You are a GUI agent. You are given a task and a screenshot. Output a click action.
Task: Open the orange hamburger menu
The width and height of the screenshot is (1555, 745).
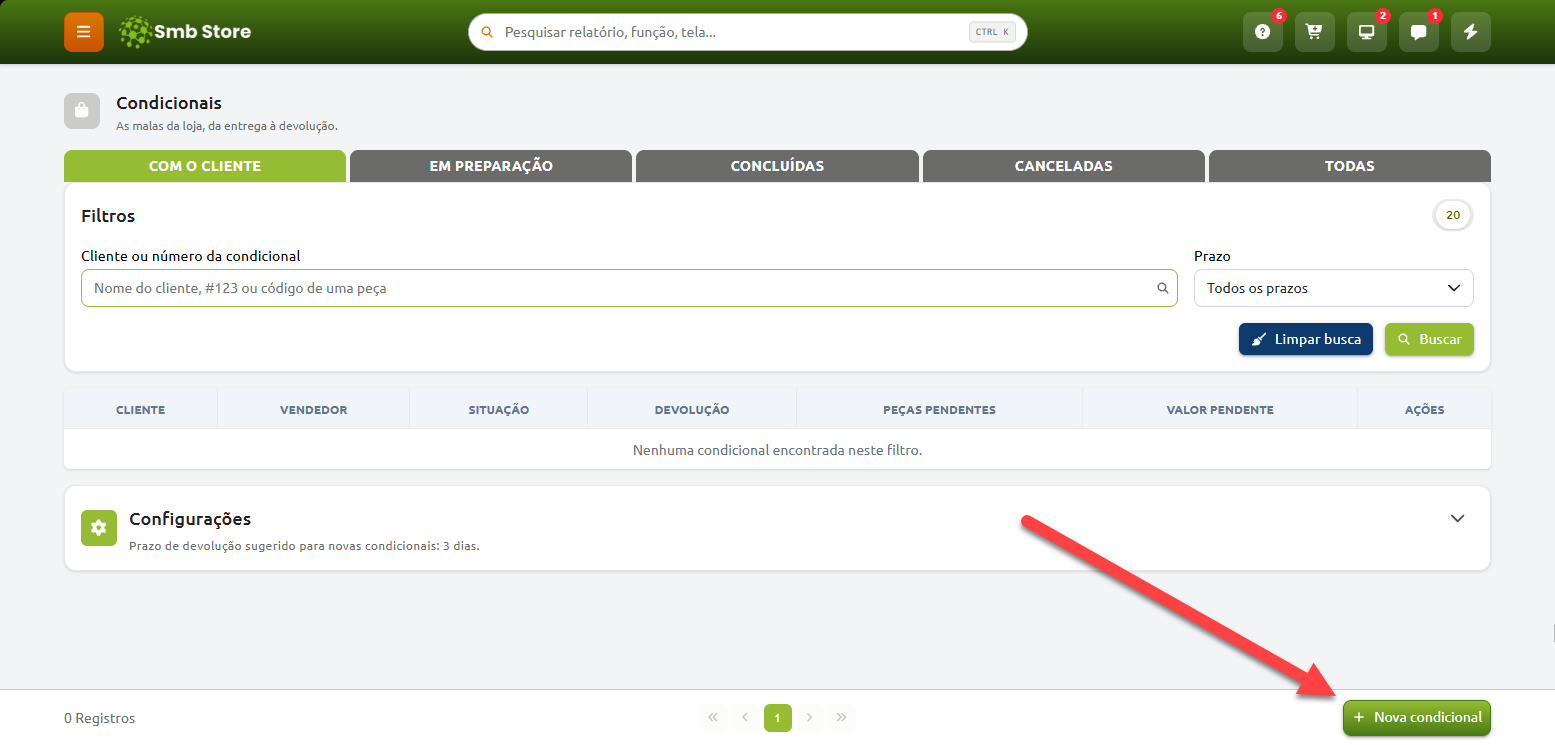[84, 32]
